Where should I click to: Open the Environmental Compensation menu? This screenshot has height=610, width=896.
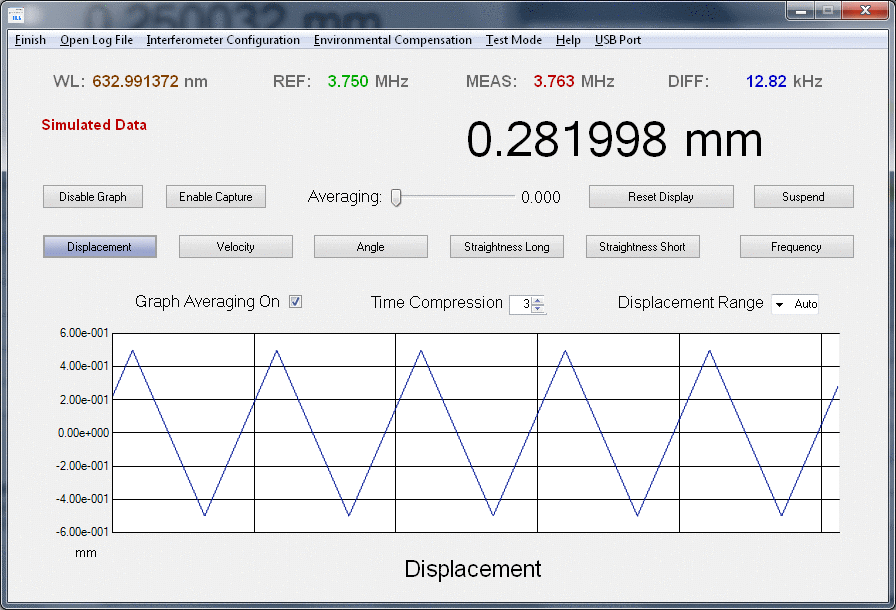tap(393, 40)
